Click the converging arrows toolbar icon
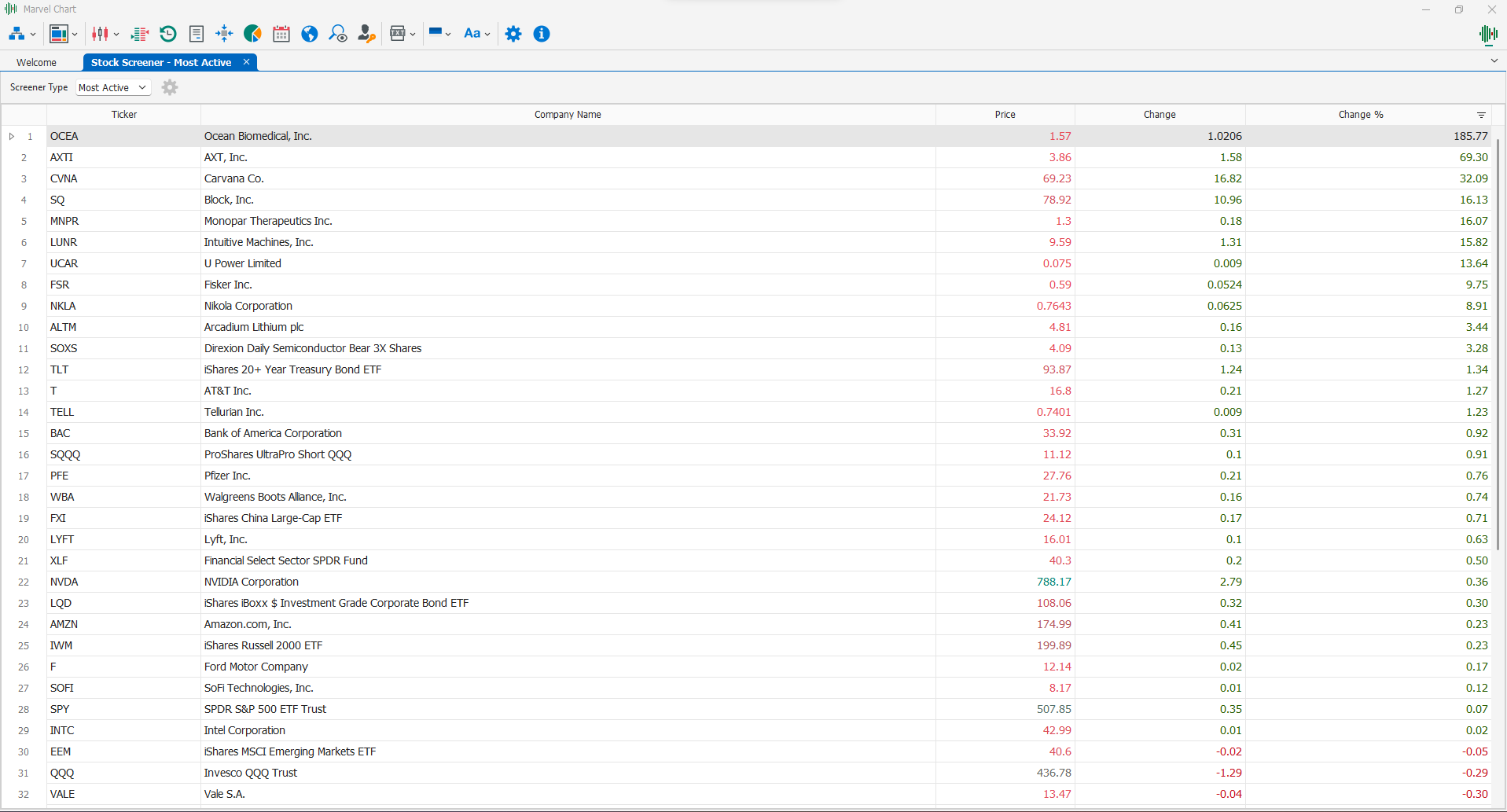 coord(224,33)
